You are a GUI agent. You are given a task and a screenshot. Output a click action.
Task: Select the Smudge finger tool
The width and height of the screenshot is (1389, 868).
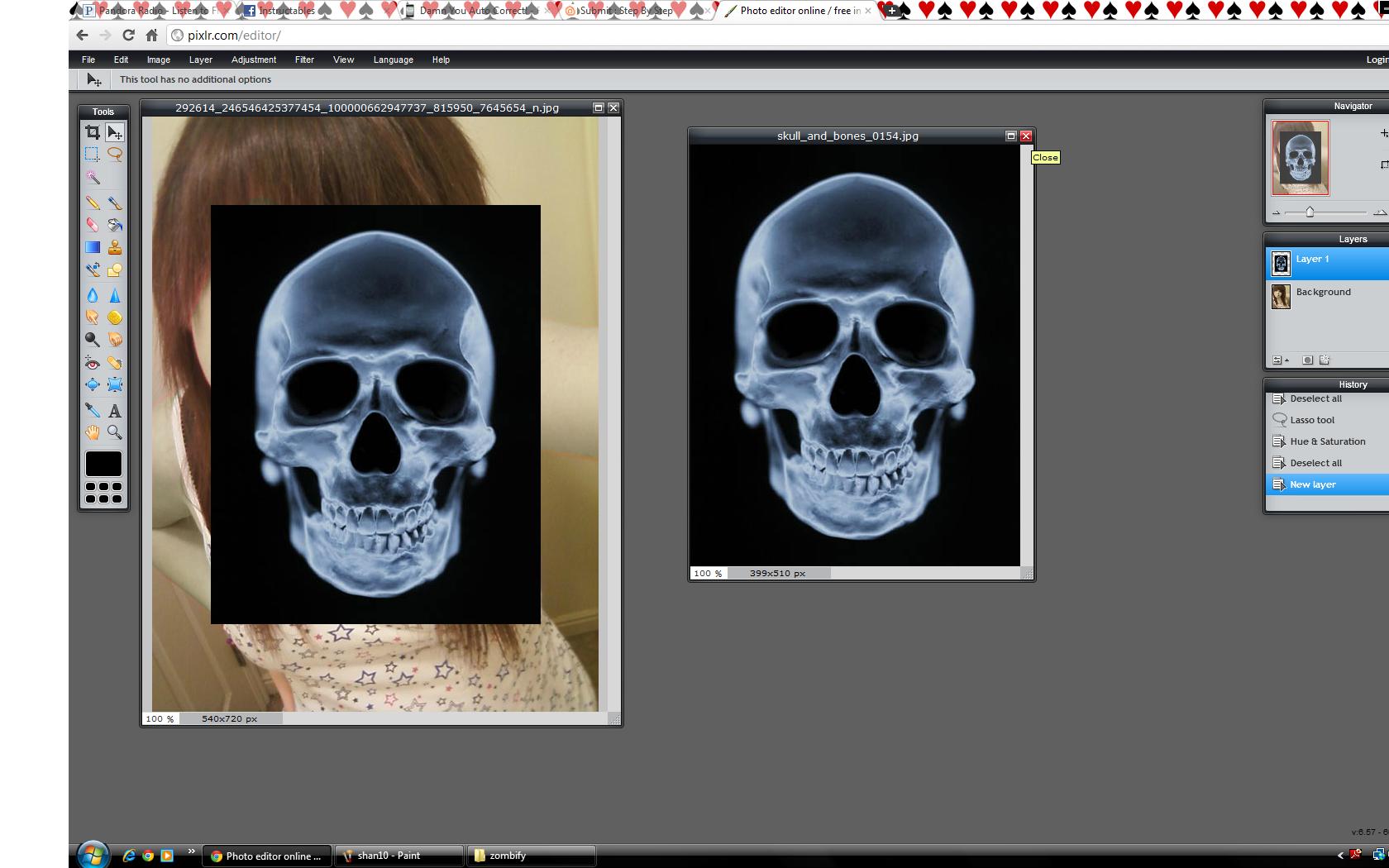tap(93, 317)
